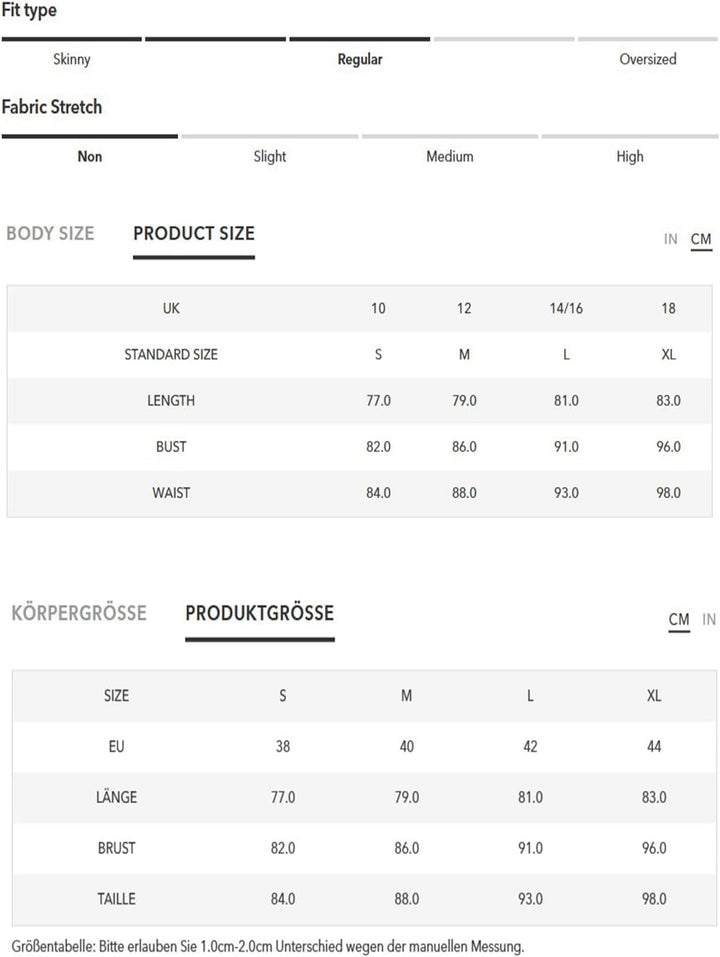Open the KÖRPERGRÖSSE tab
The width and height of the screenshot is (720, 957).
click(x=79, y=613)
